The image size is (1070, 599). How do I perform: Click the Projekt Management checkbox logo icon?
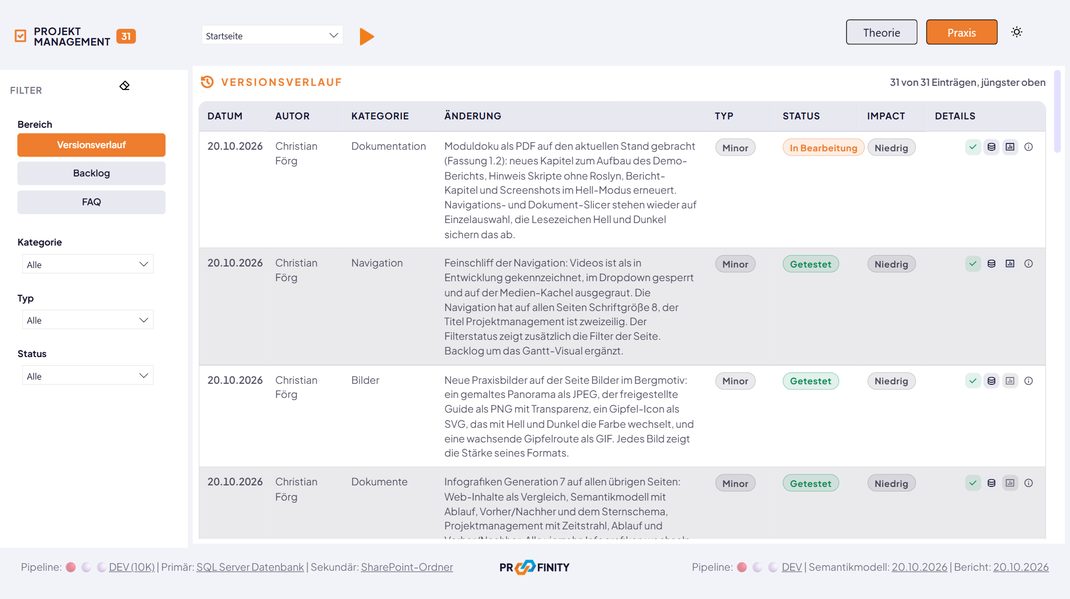coord(20,35)
